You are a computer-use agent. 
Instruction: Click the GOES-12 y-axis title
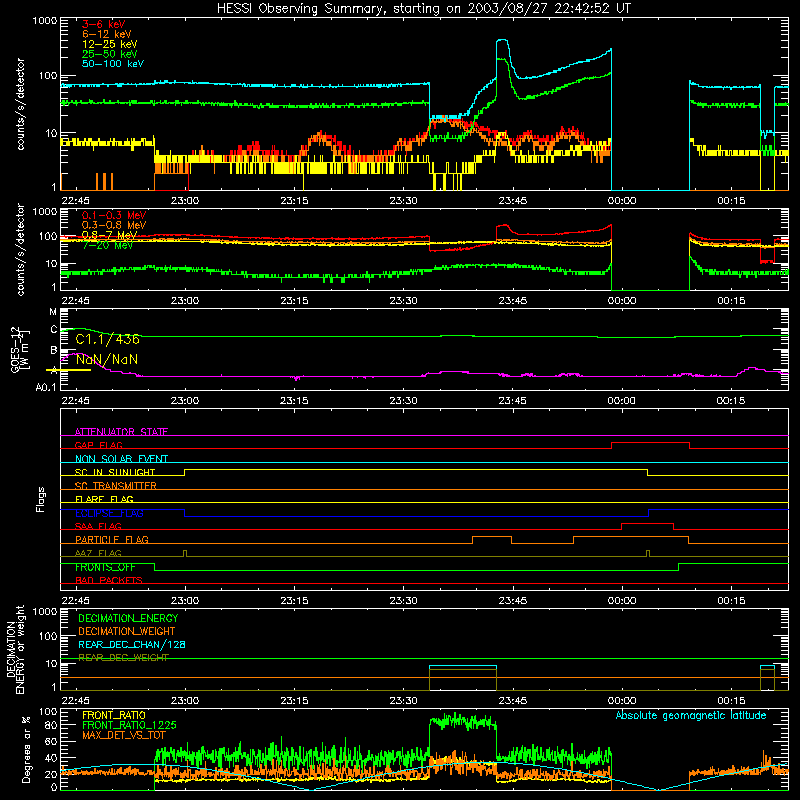20,350
